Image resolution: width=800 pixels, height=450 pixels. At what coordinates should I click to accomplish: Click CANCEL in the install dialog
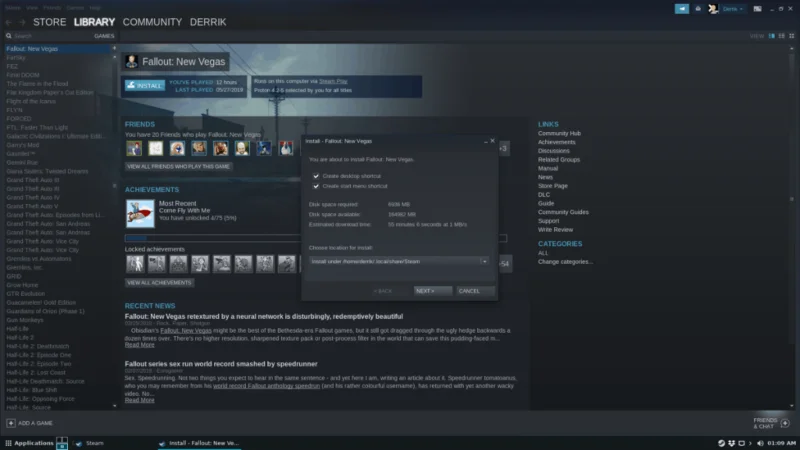(475, 291)
